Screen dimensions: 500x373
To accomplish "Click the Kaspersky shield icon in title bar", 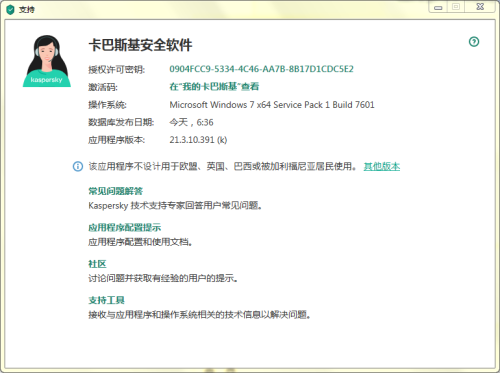I will tap(10, 9).
